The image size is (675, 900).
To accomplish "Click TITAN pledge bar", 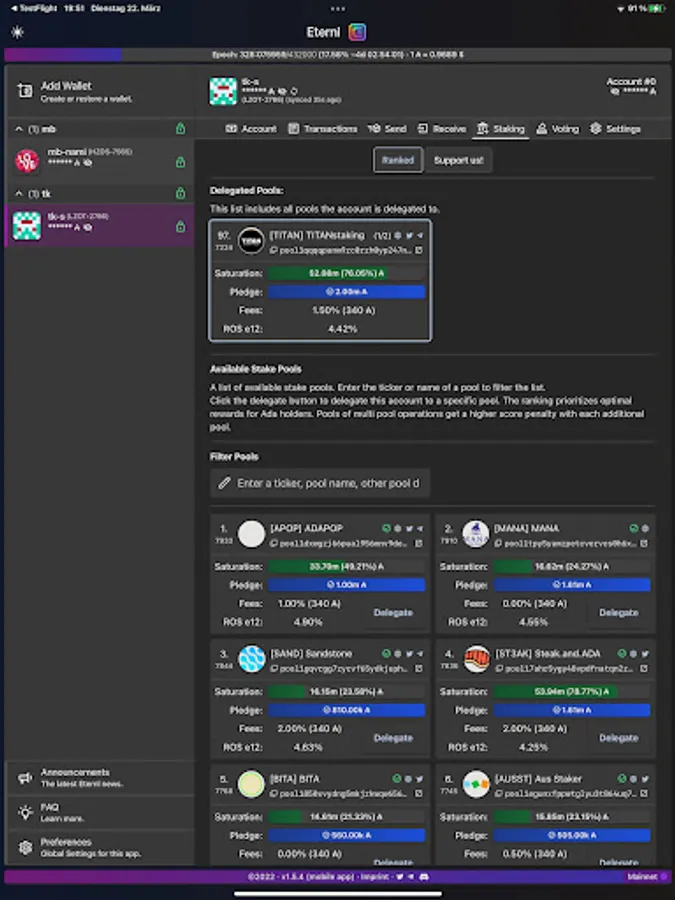I will [x=347, y=292].
